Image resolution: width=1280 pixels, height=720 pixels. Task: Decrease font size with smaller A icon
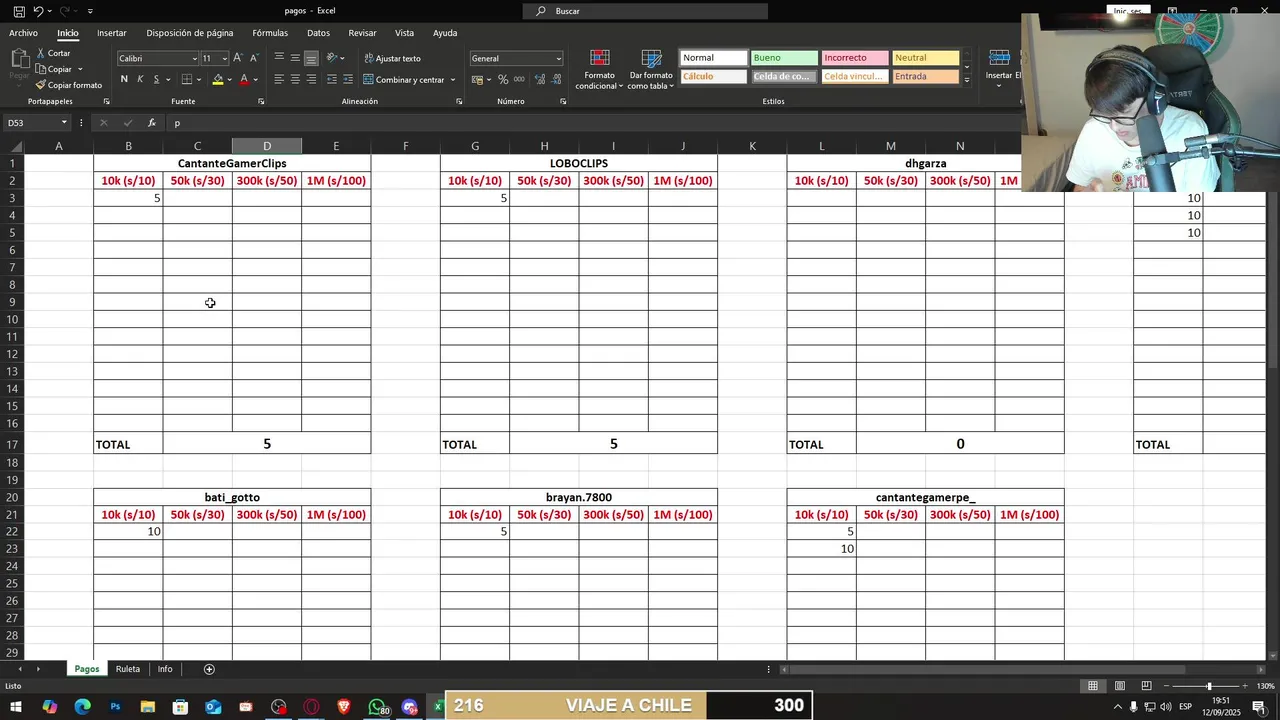tap(254, 58)
